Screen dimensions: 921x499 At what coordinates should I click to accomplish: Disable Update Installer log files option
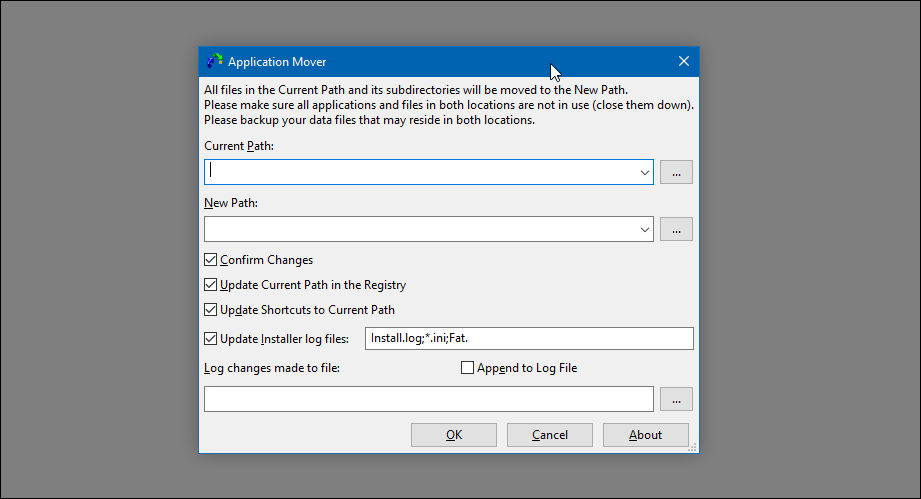(210, 339)
